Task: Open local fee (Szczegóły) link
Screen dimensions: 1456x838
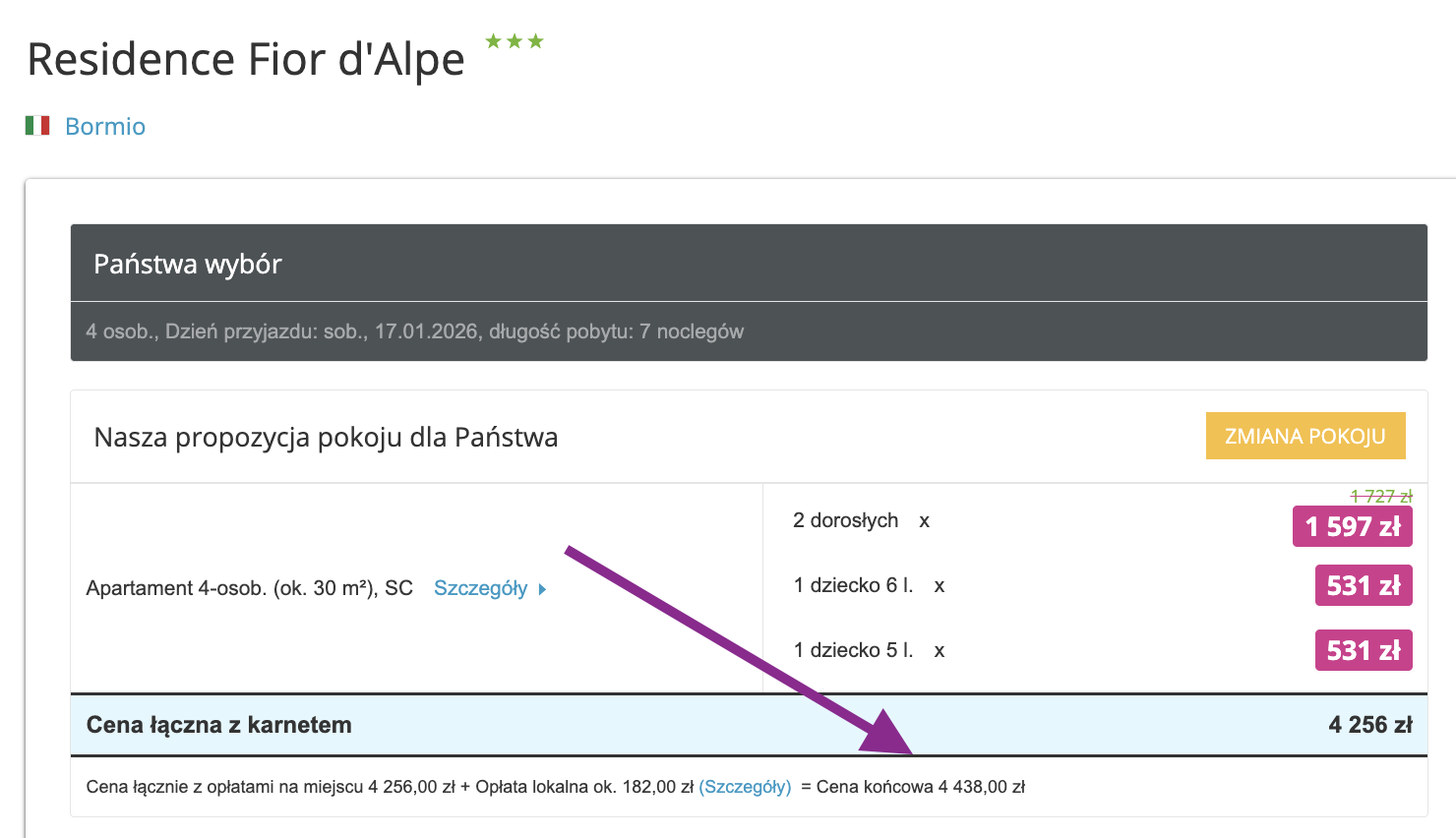Action: tap(745, 787)
